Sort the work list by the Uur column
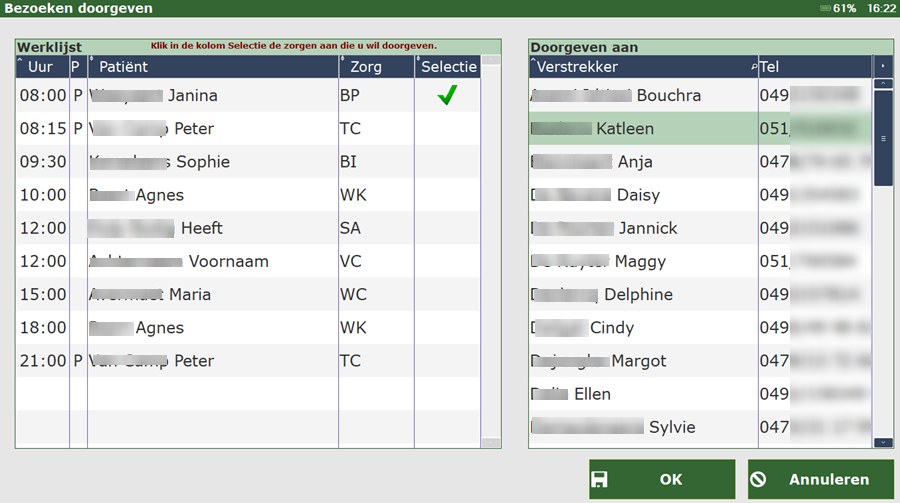The width and height of the screenshot is (900, 503). (41, 67)
